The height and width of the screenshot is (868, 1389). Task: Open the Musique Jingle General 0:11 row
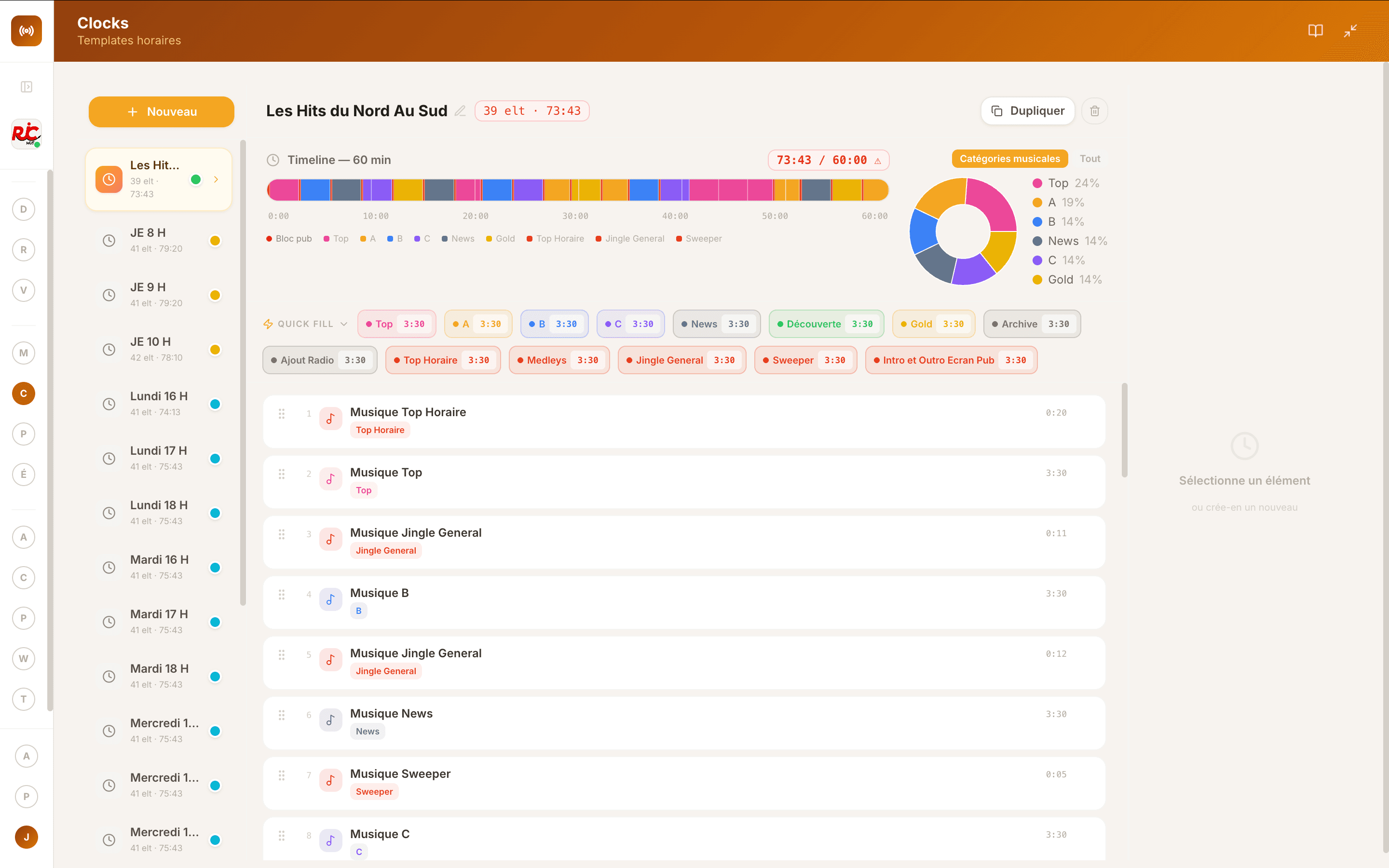(684, 542)
